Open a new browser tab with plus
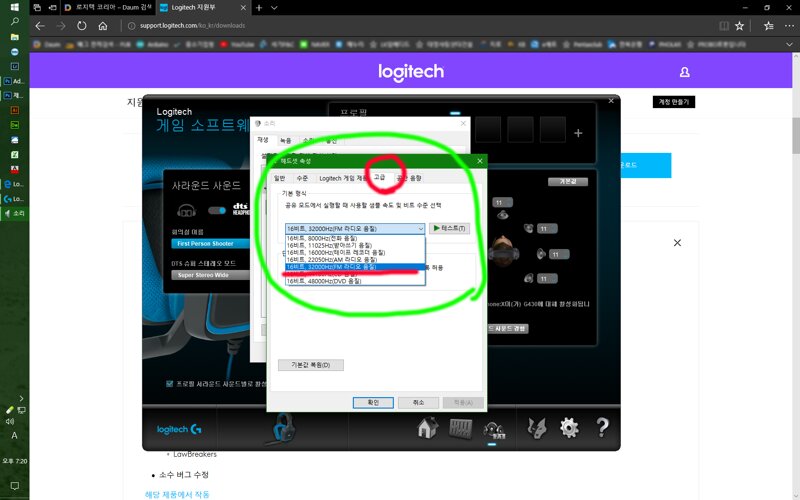 click(x=259, y=8)
